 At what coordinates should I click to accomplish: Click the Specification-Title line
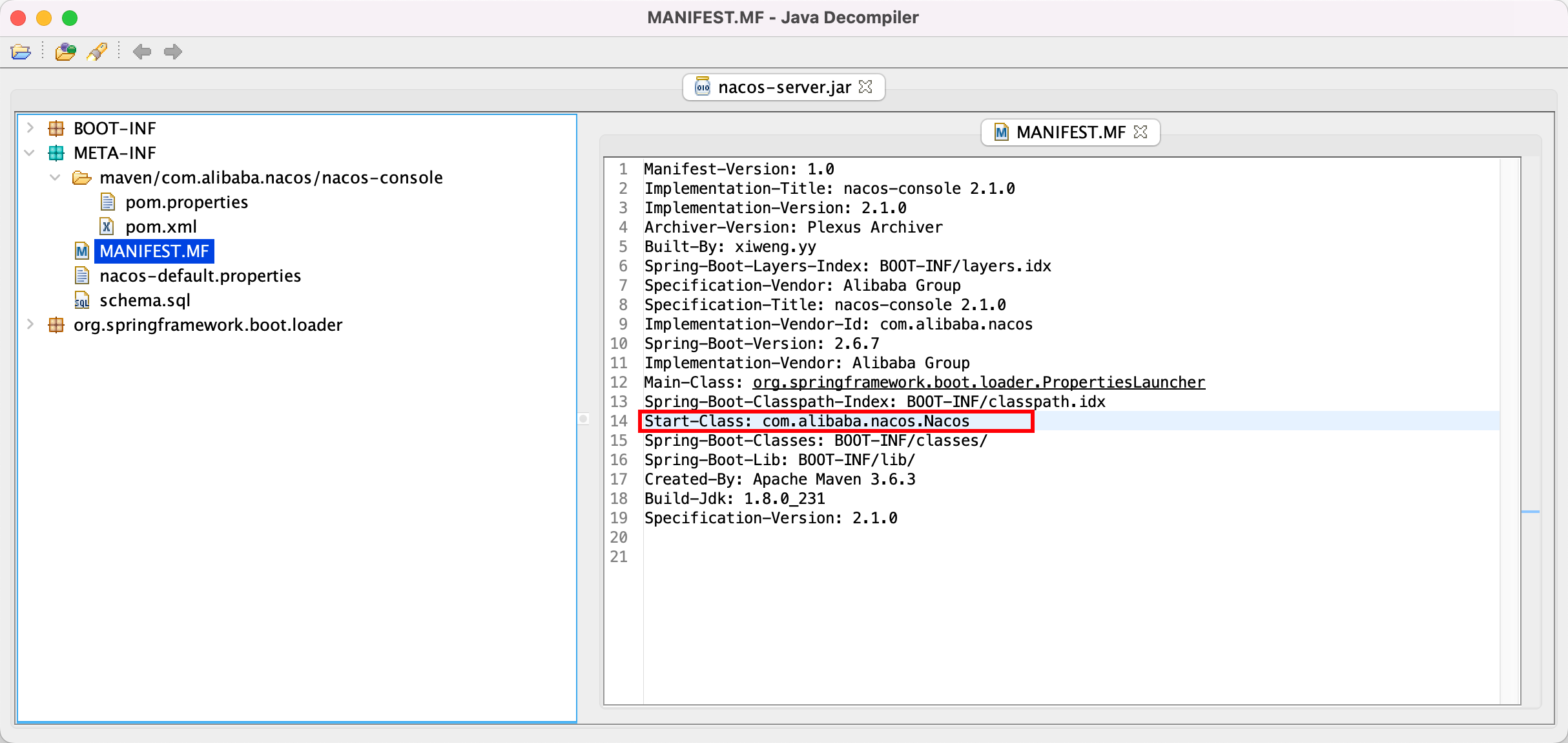pos(825,305)
